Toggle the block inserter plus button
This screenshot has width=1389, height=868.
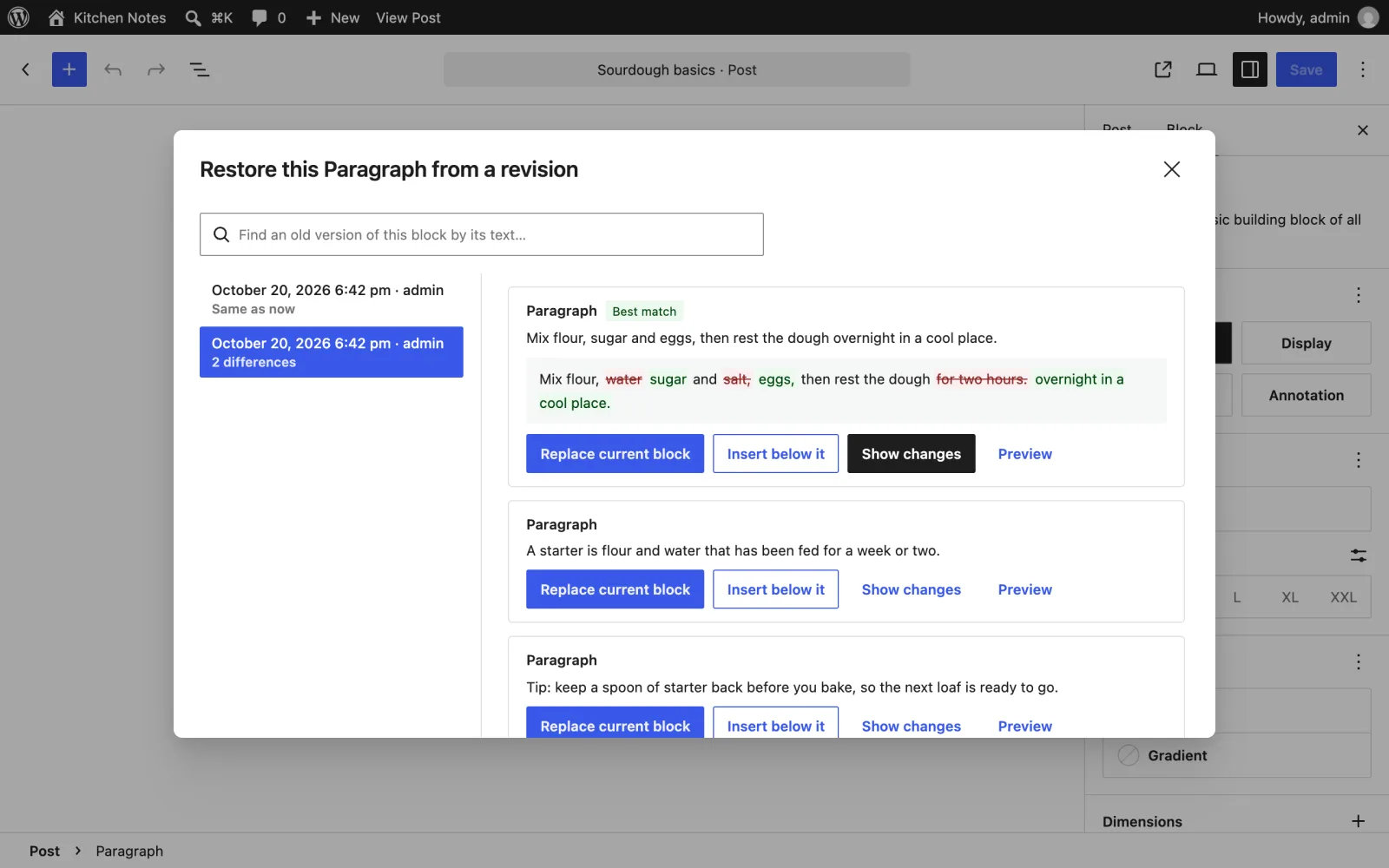(x=69, y=69)
